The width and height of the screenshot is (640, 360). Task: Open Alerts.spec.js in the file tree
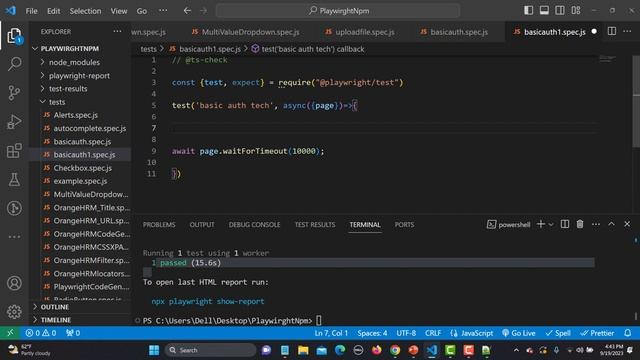[76, 115]
